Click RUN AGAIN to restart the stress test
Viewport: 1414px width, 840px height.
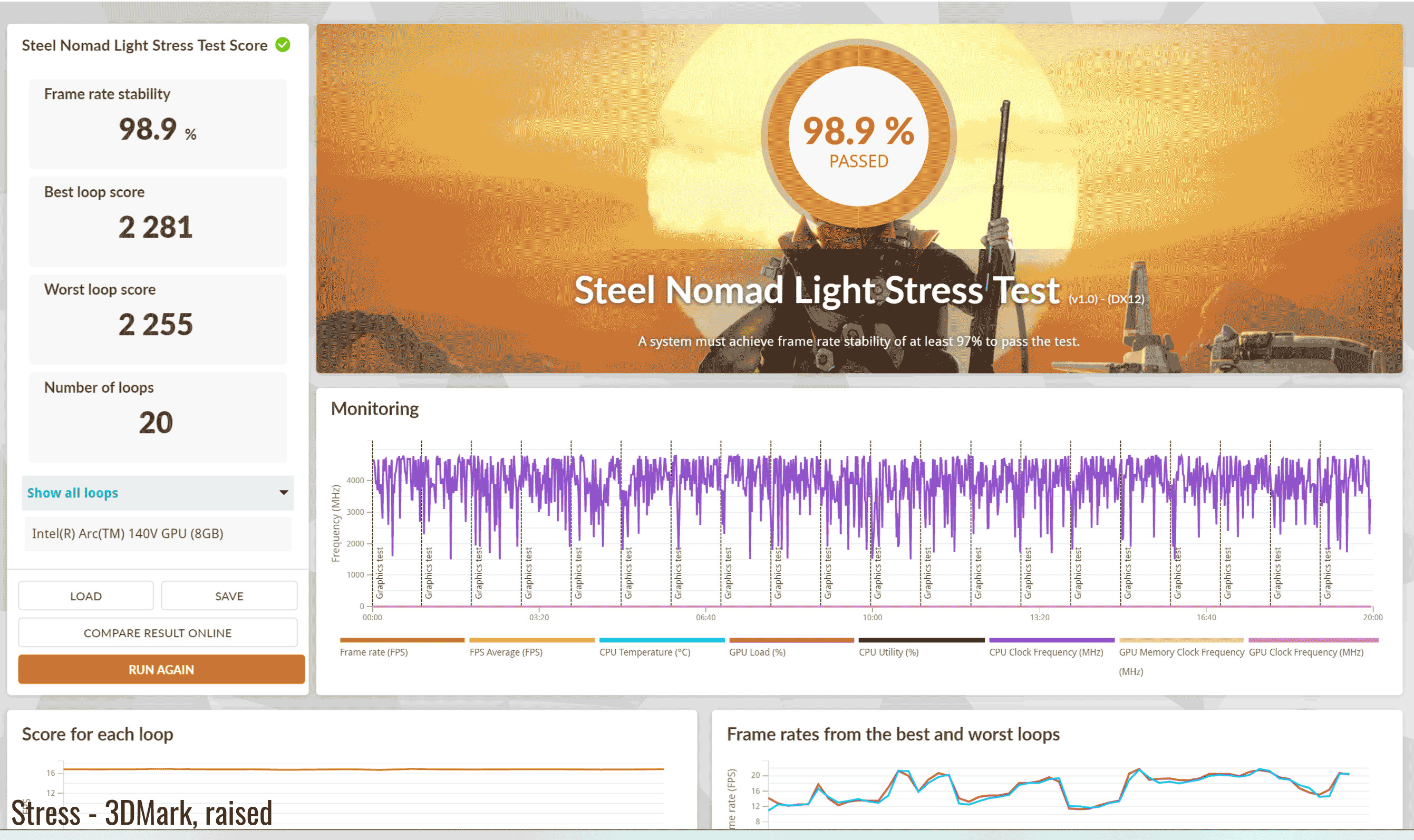(161, 670)
